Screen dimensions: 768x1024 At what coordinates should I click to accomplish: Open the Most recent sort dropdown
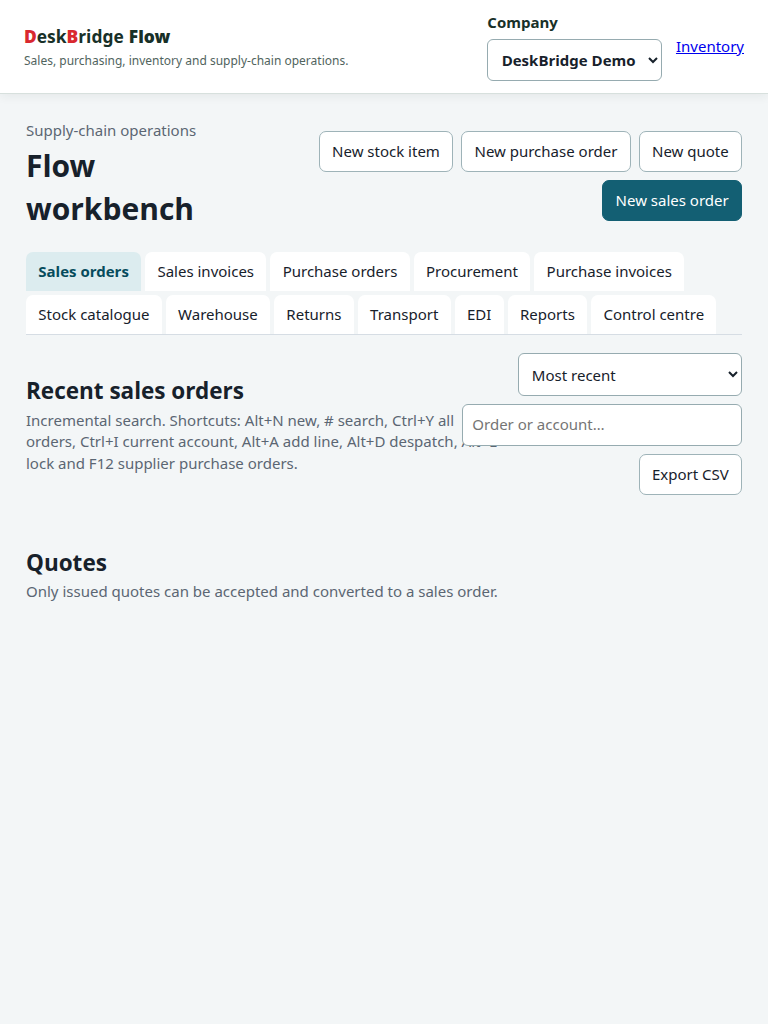pyautogui.click(x=630, y=375)
